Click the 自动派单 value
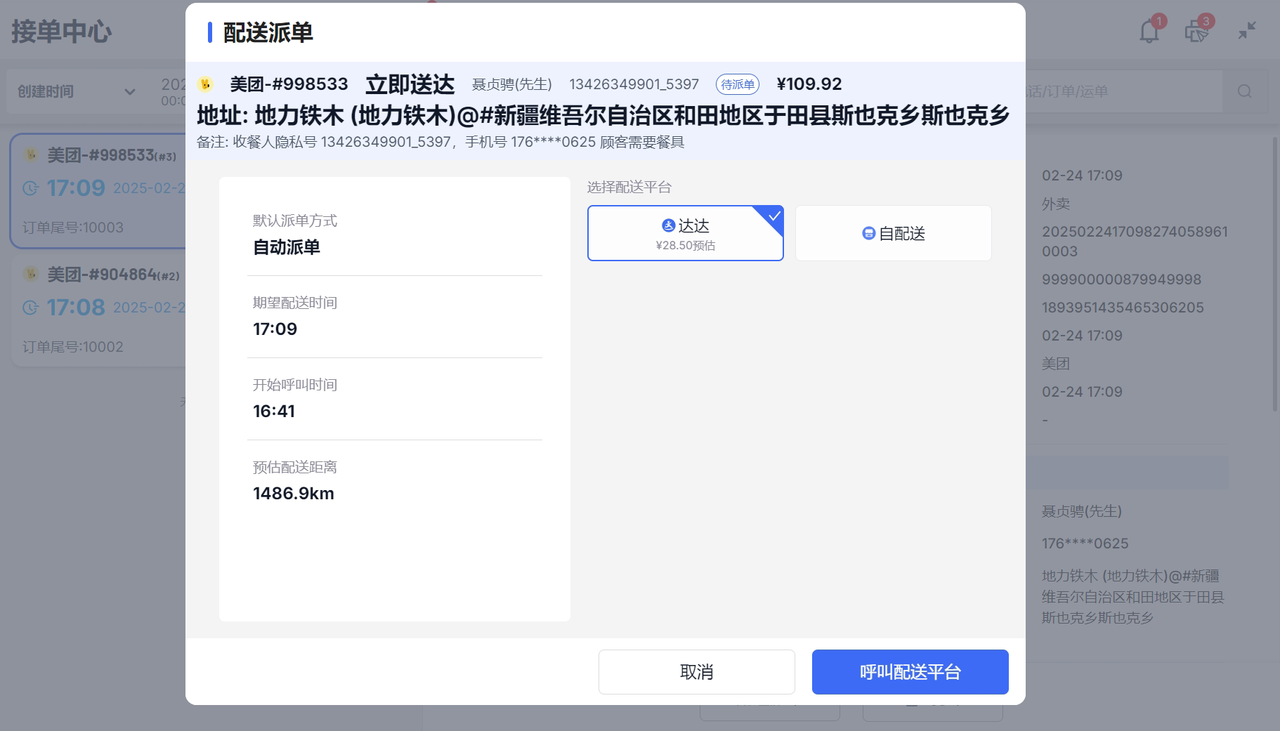The image size is (1280, 731). 287,247
